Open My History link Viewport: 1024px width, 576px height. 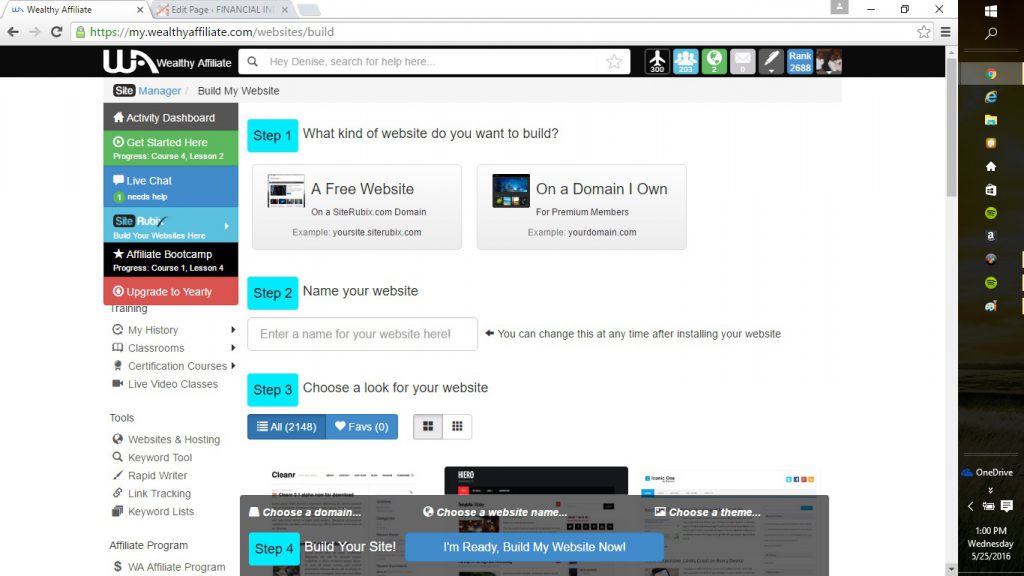tap(153, 330)
